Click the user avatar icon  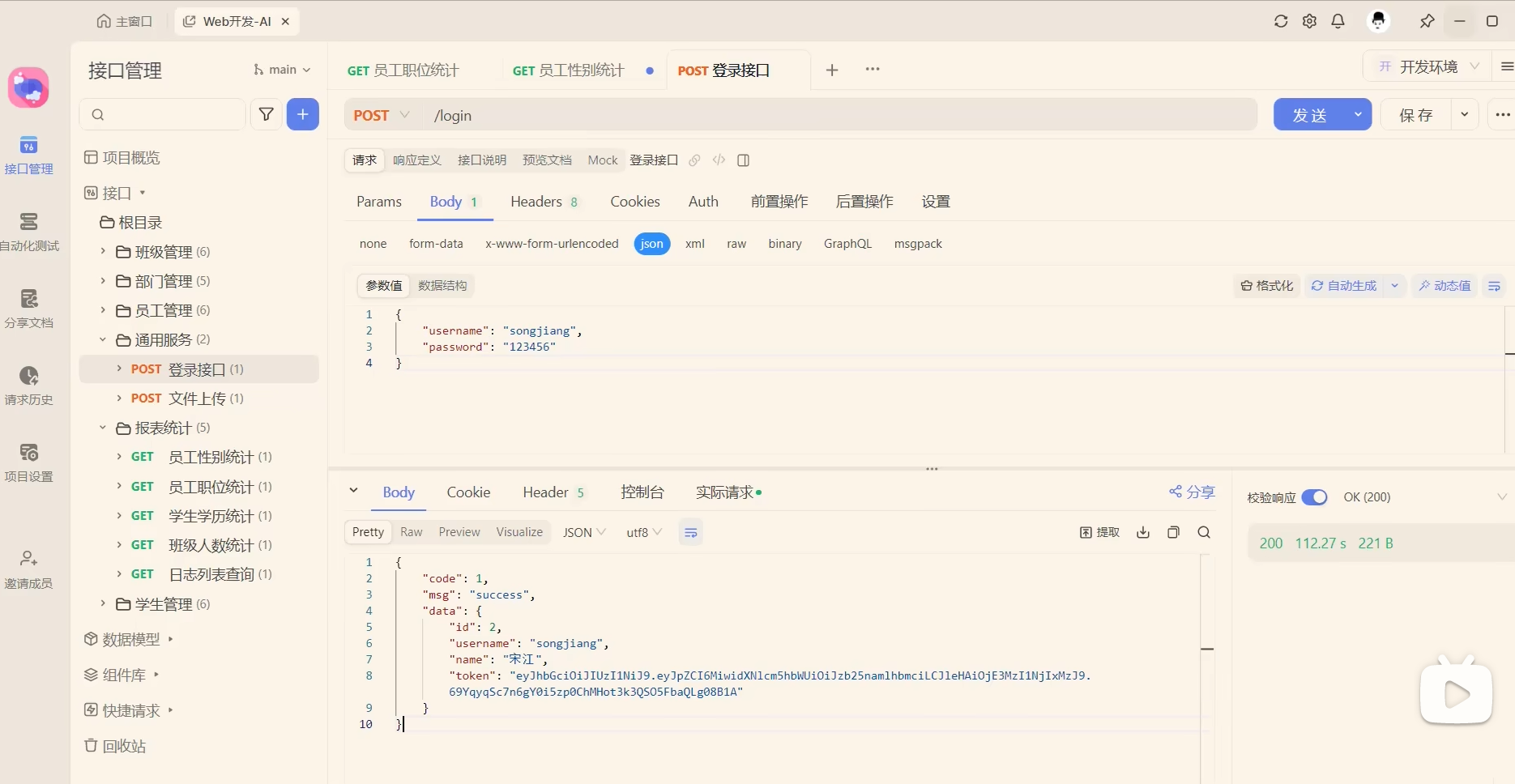pyautogui.click(x=1378, y=21)
